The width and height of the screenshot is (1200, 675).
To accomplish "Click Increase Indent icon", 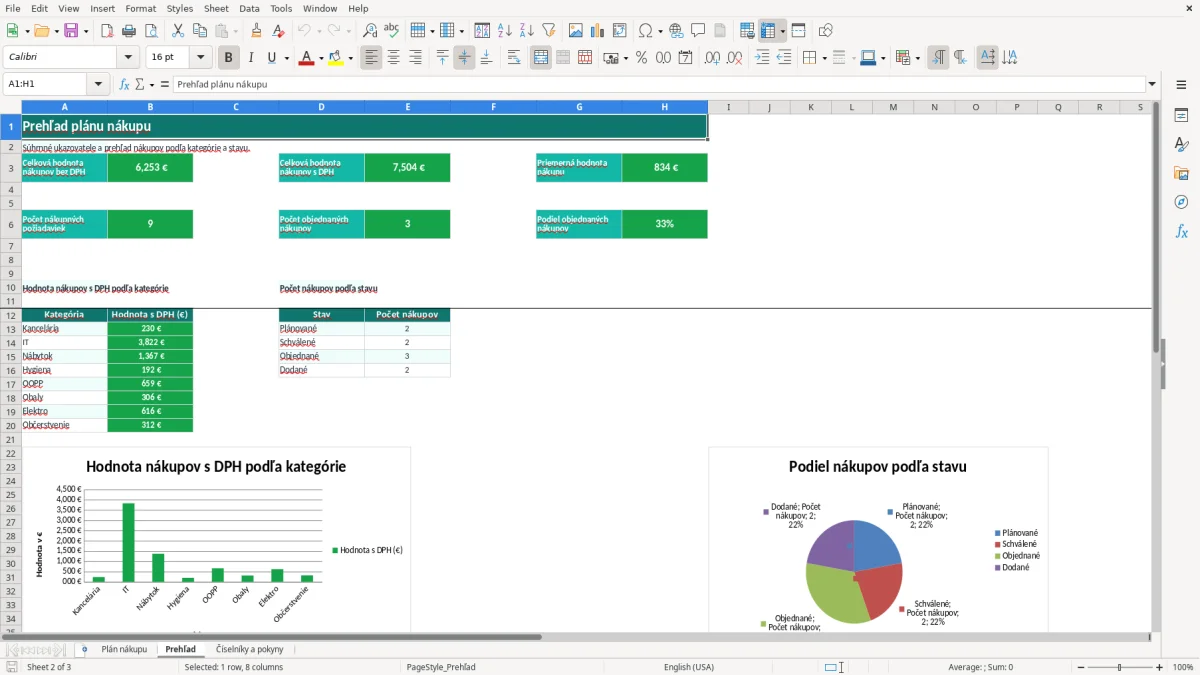I will pyautogui.click(x=762, y=58).
